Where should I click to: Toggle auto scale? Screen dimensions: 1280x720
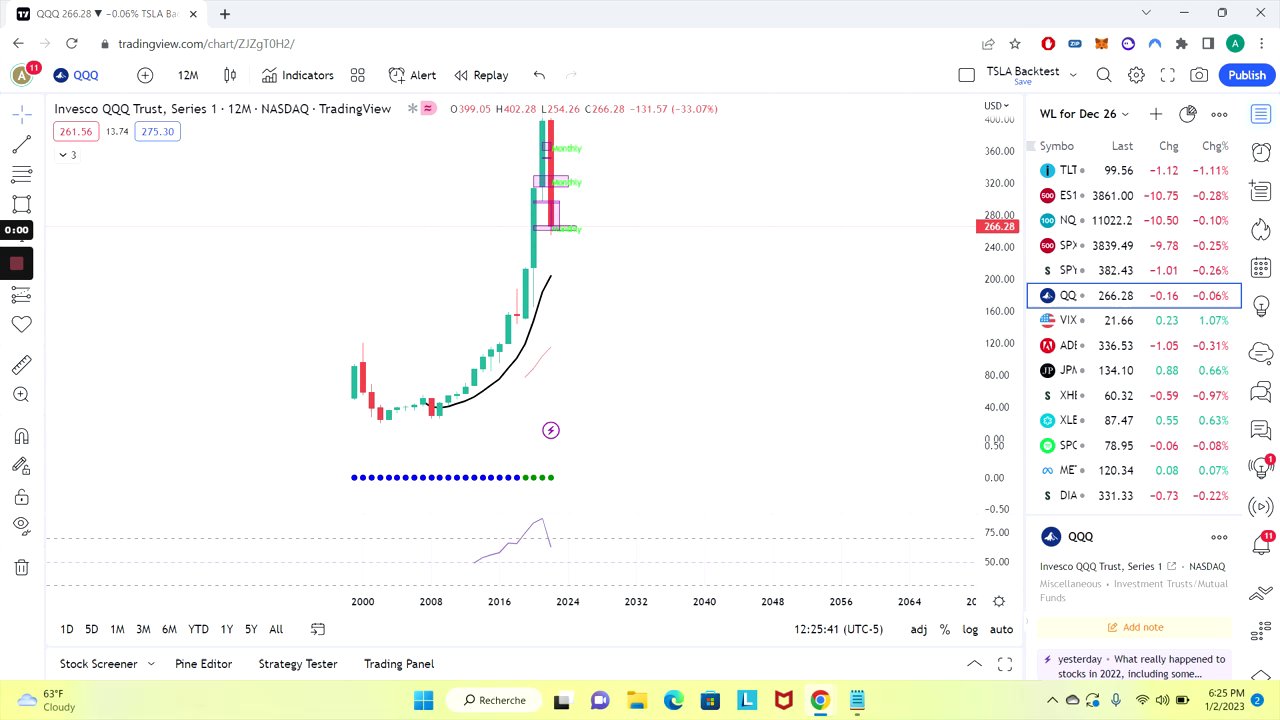point(1001,629)
